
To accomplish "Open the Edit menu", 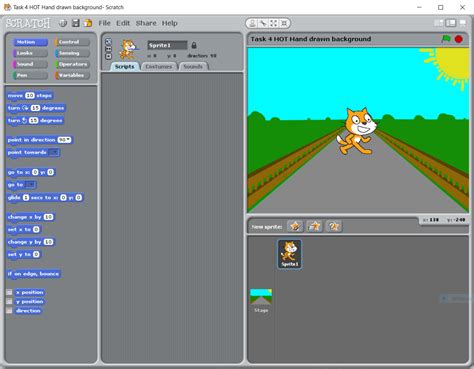I will coord(123,23).
